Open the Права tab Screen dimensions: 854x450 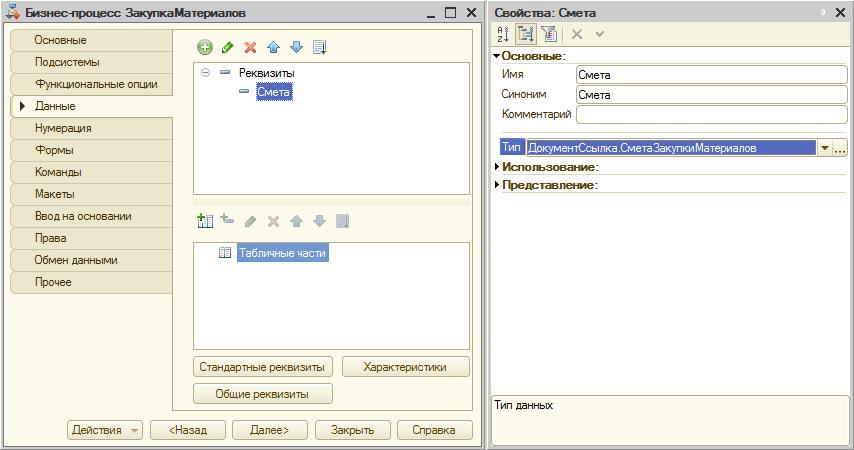pos(92,238)
